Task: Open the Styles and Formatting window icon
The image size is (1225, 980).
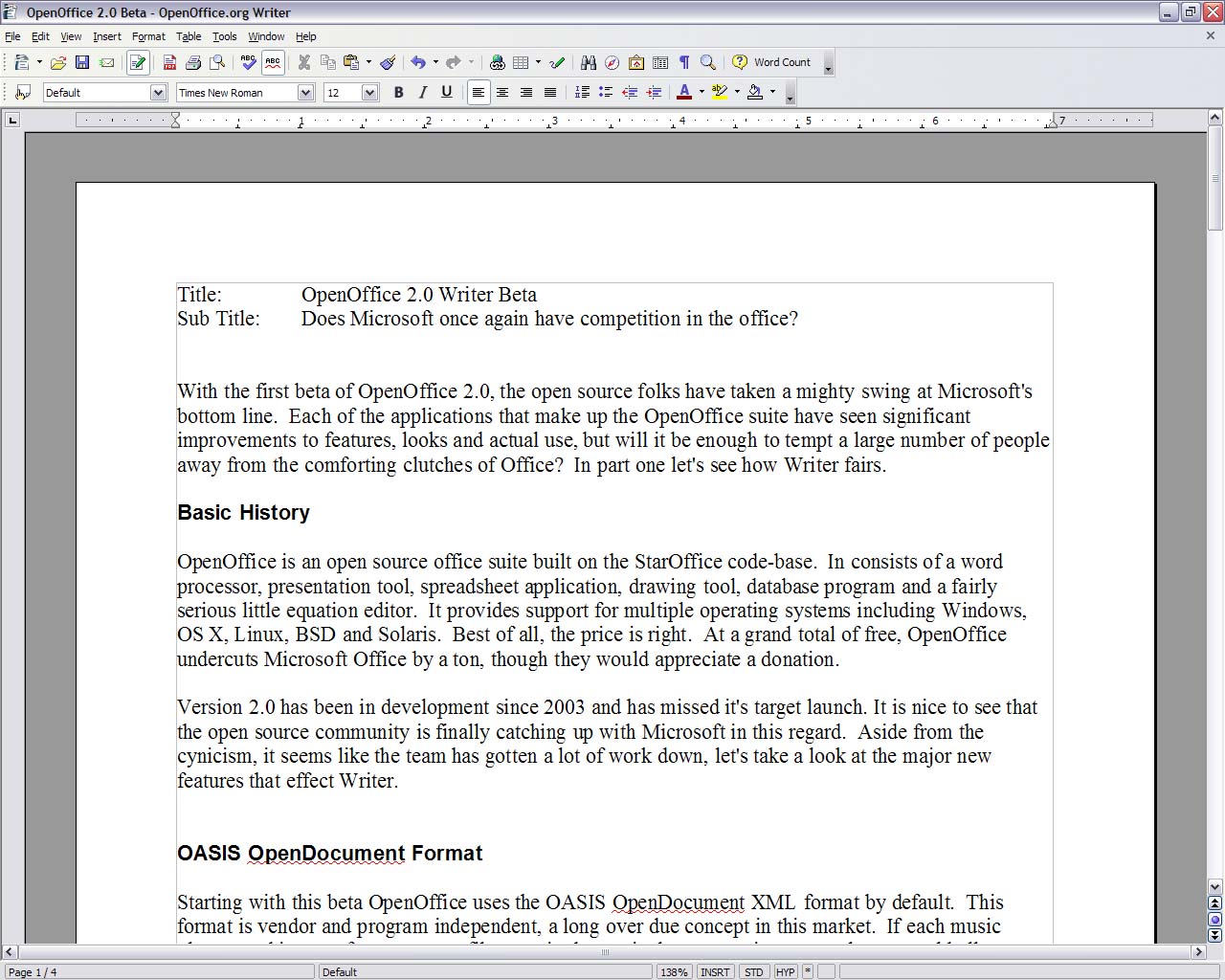Action: pyautogui.click(x=23, y=93)
